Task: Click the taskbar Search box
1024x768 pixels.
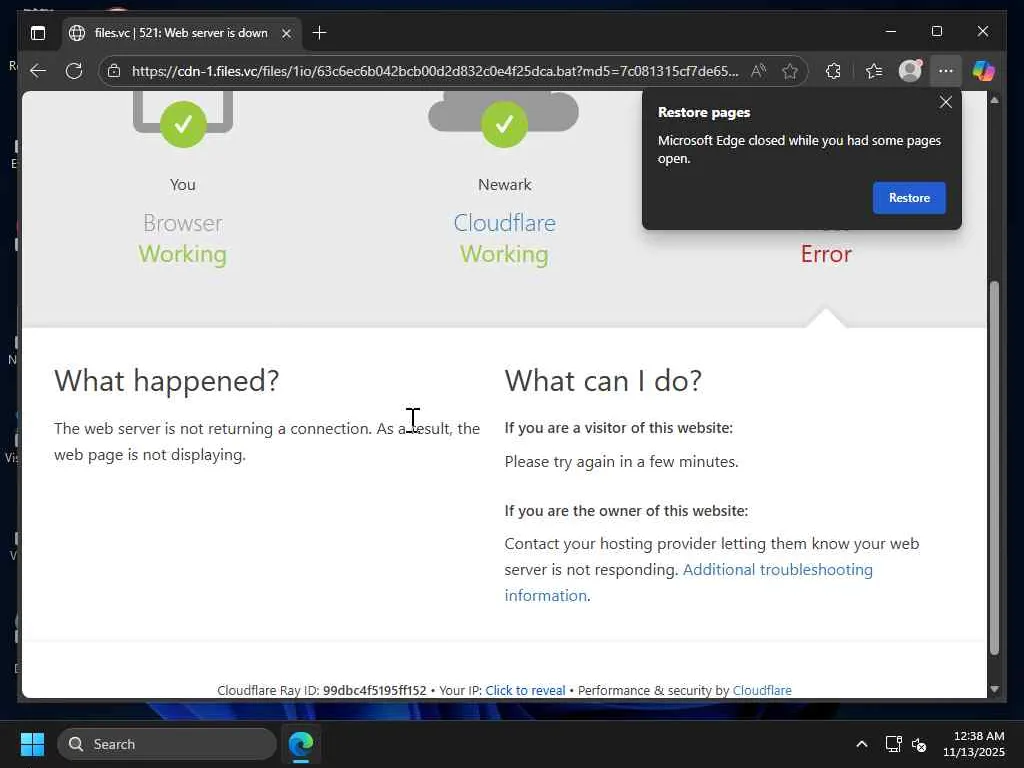Action: tap(167, 744)
